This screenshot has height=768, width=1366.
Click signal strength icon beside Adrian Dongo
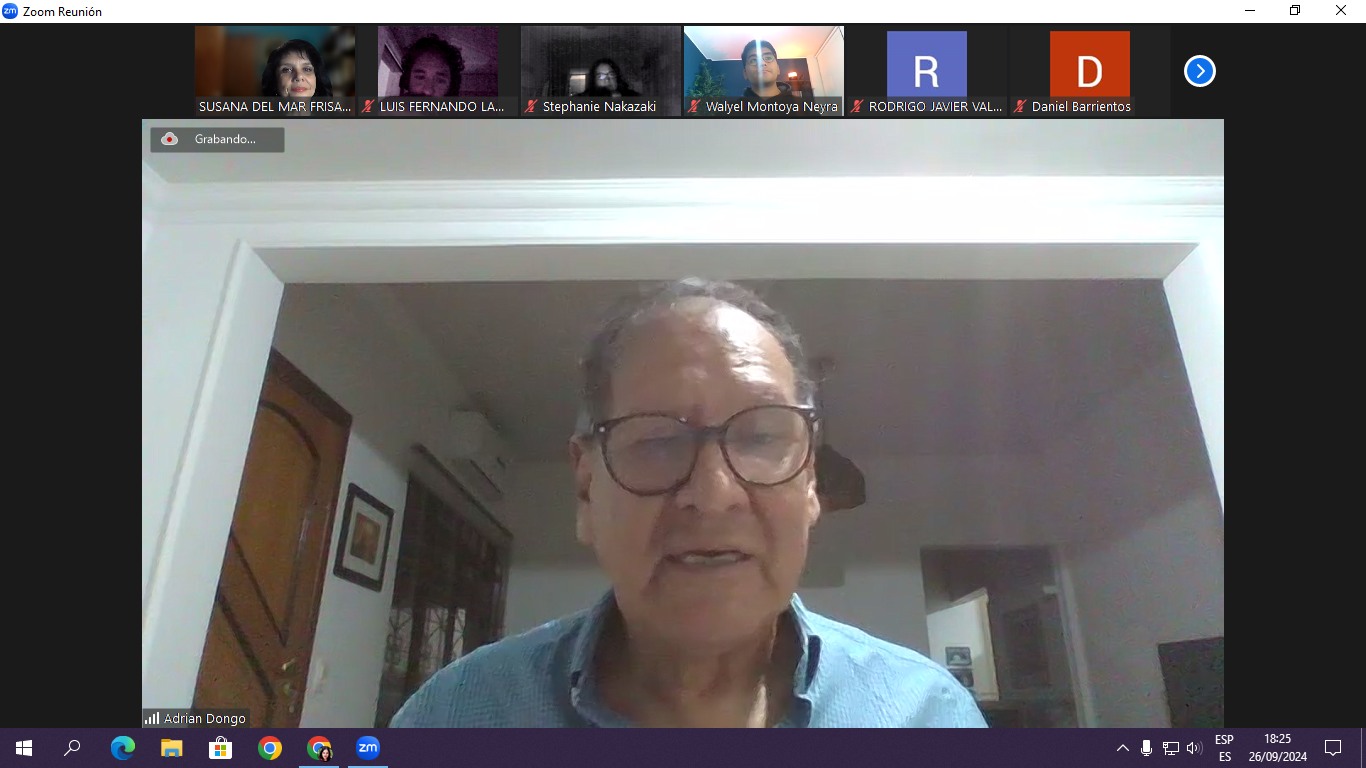tap(152, 718)
